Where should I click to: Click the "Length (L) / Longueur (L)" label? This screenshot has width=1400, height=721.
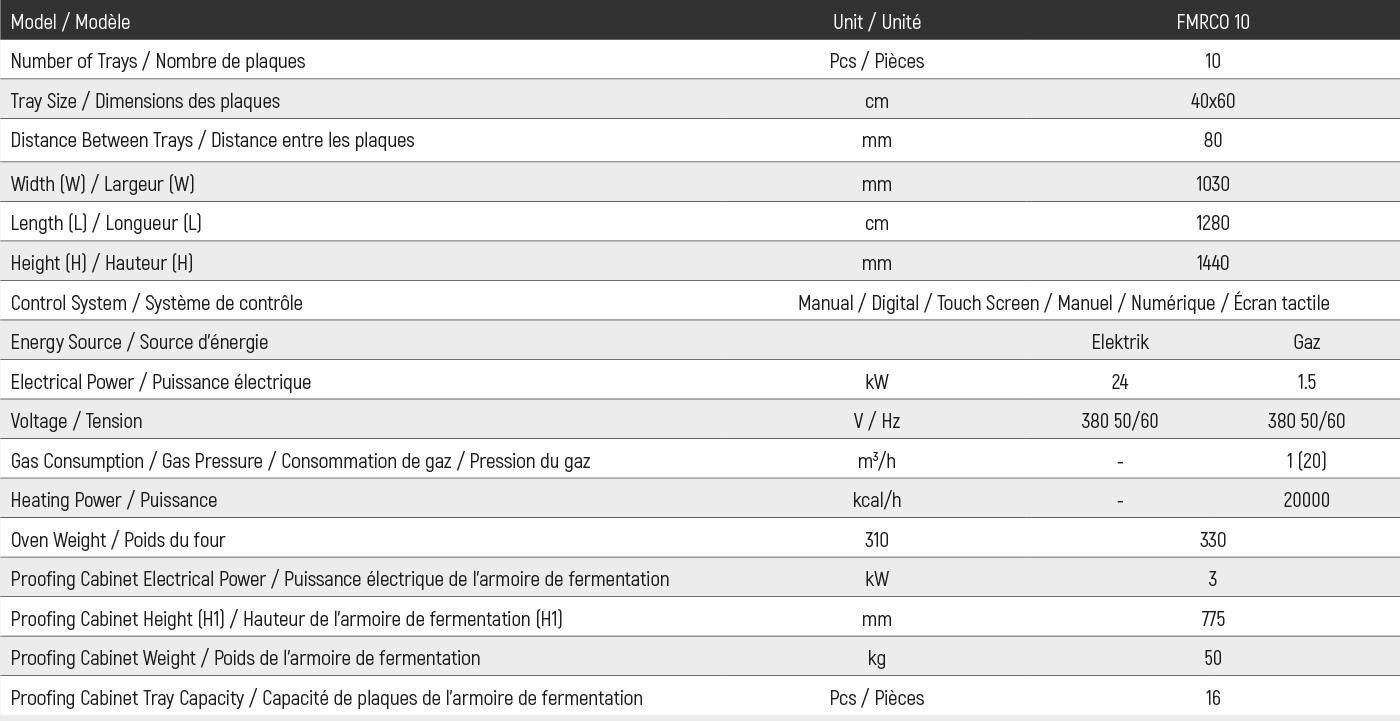point(106,223)
